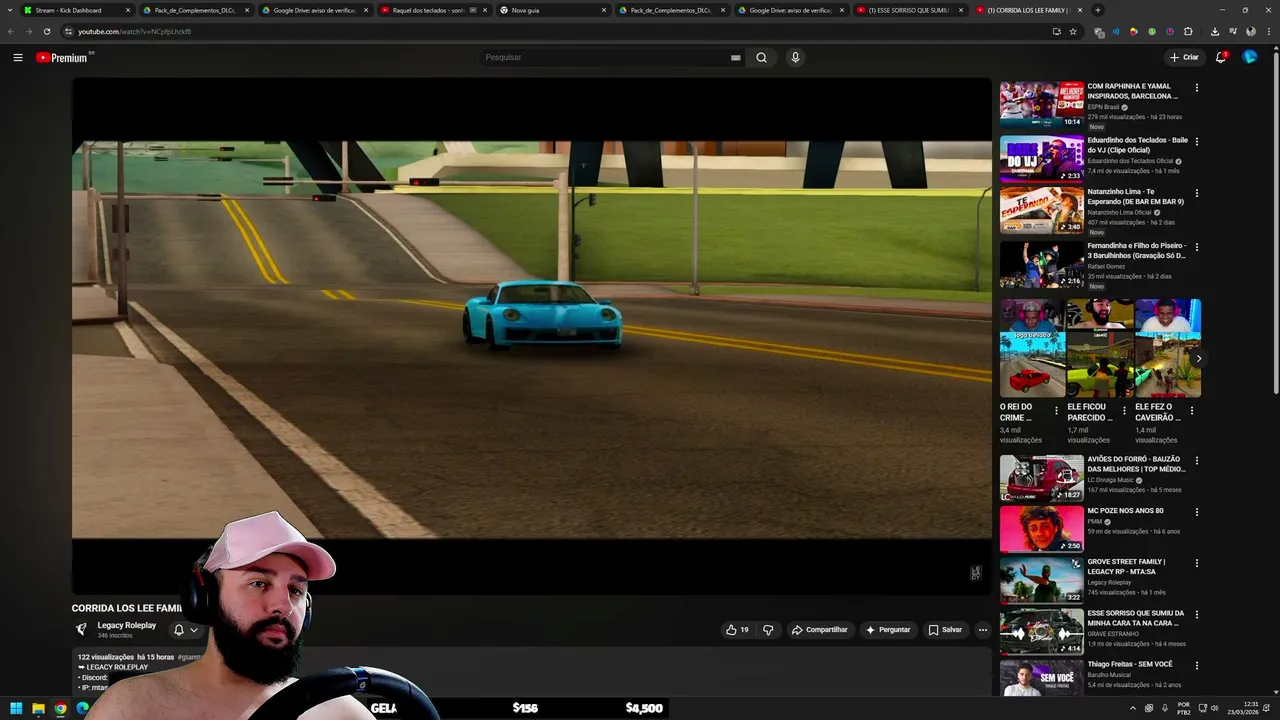The width and height of the screenshot is (1280, 720).
Task: Open the Legacy Roleplay channel name link
Action: [126, 625]
